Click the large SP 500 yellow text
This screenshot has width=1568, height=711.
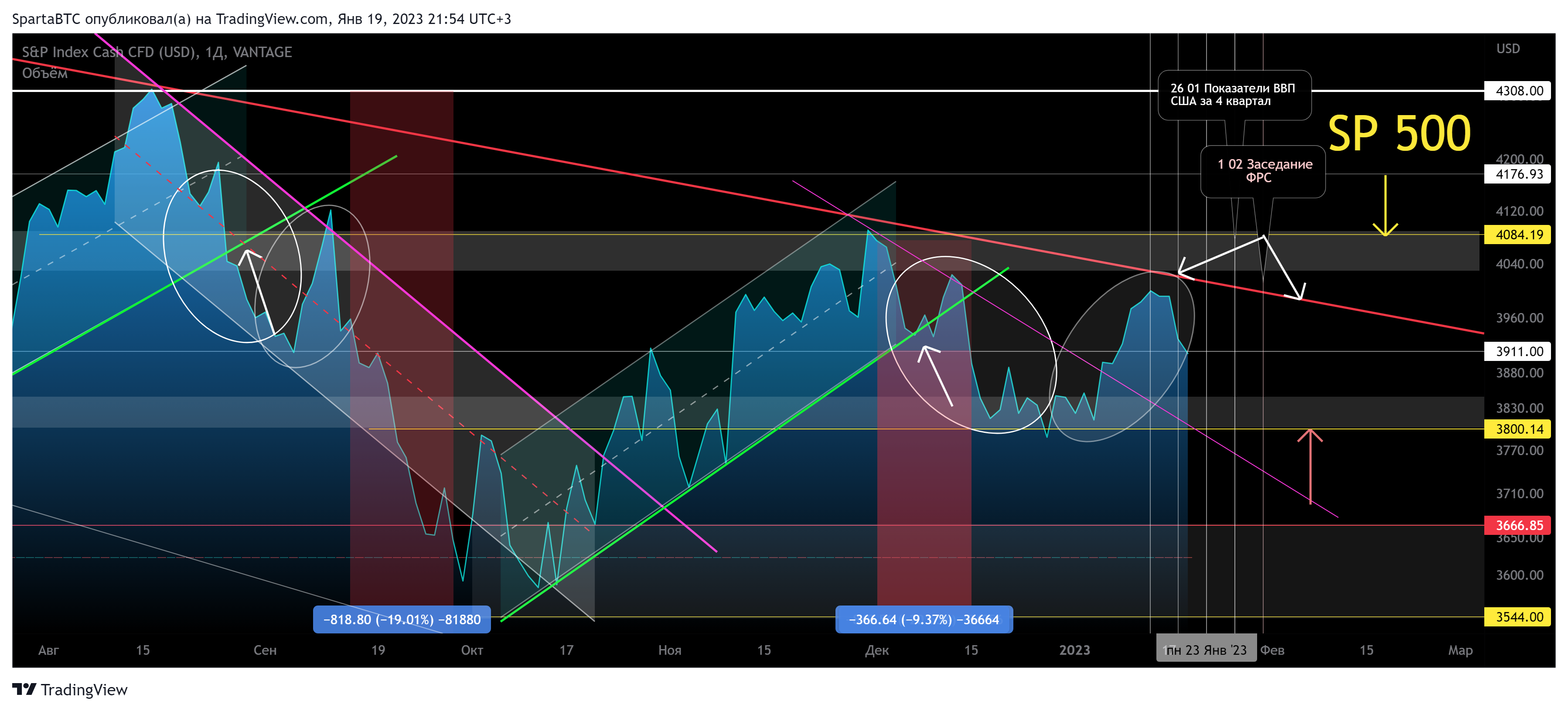(x=1399, y=133)
